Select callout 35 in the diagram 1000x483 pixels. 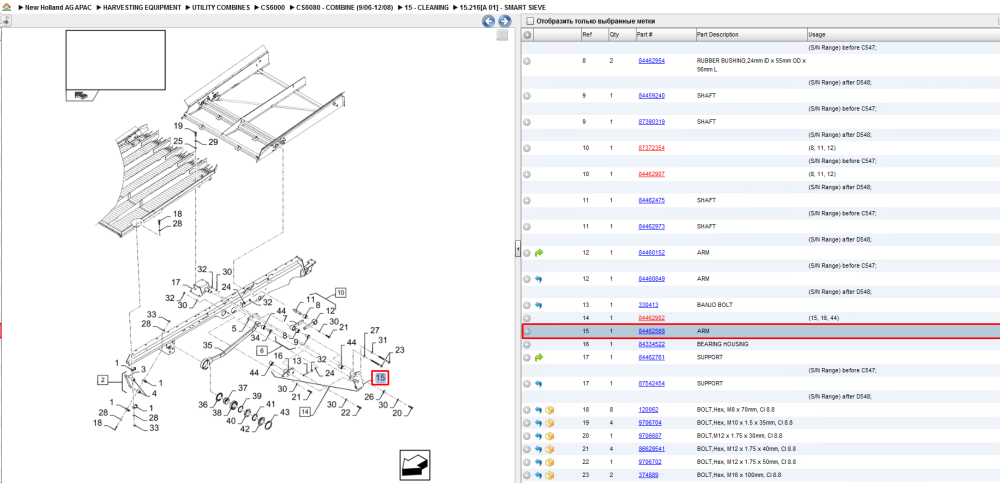tap(207, 345)
